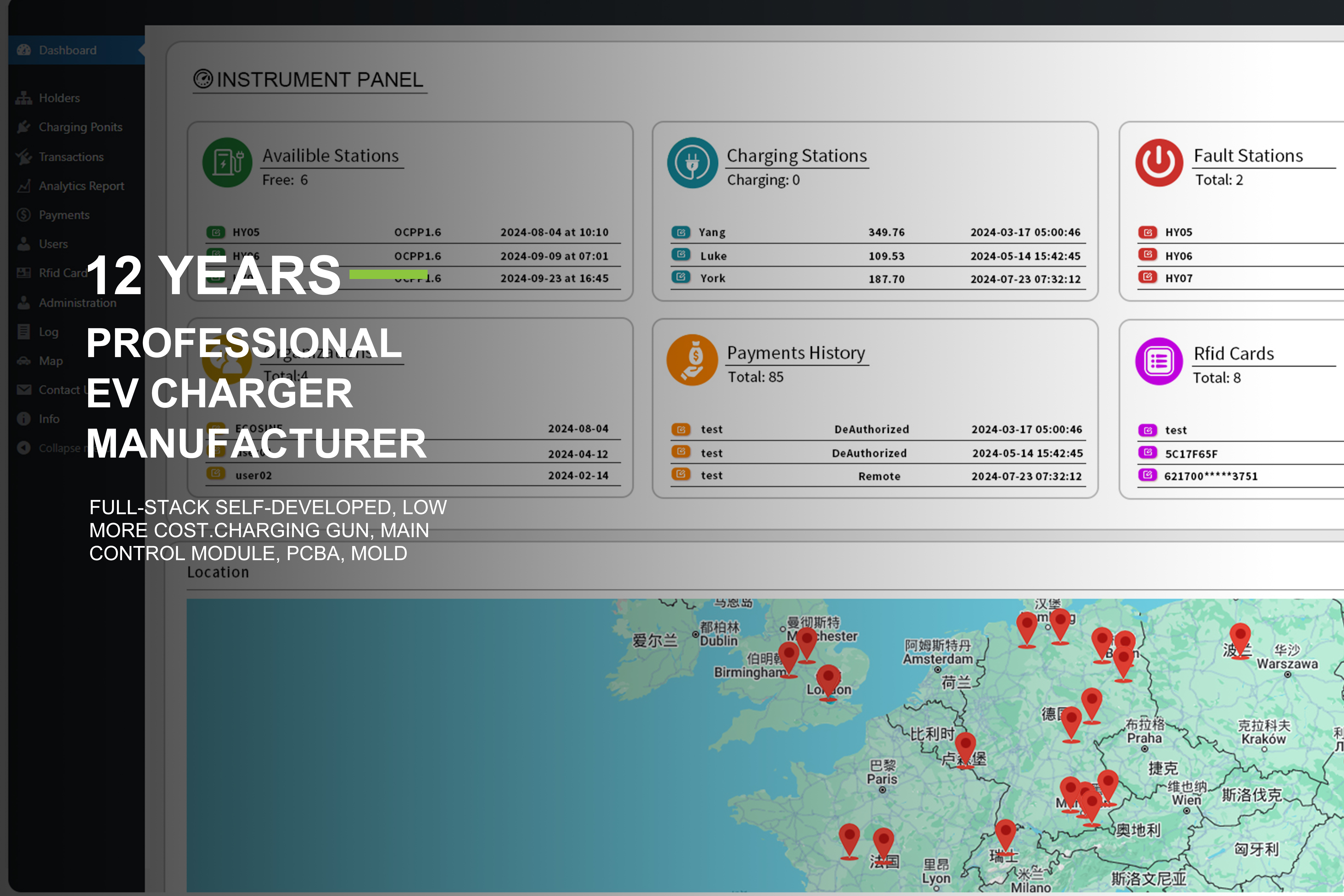
Task: Click orange edit icon for Remote payment
Action: pyautogui.click(x=681, y=474)
